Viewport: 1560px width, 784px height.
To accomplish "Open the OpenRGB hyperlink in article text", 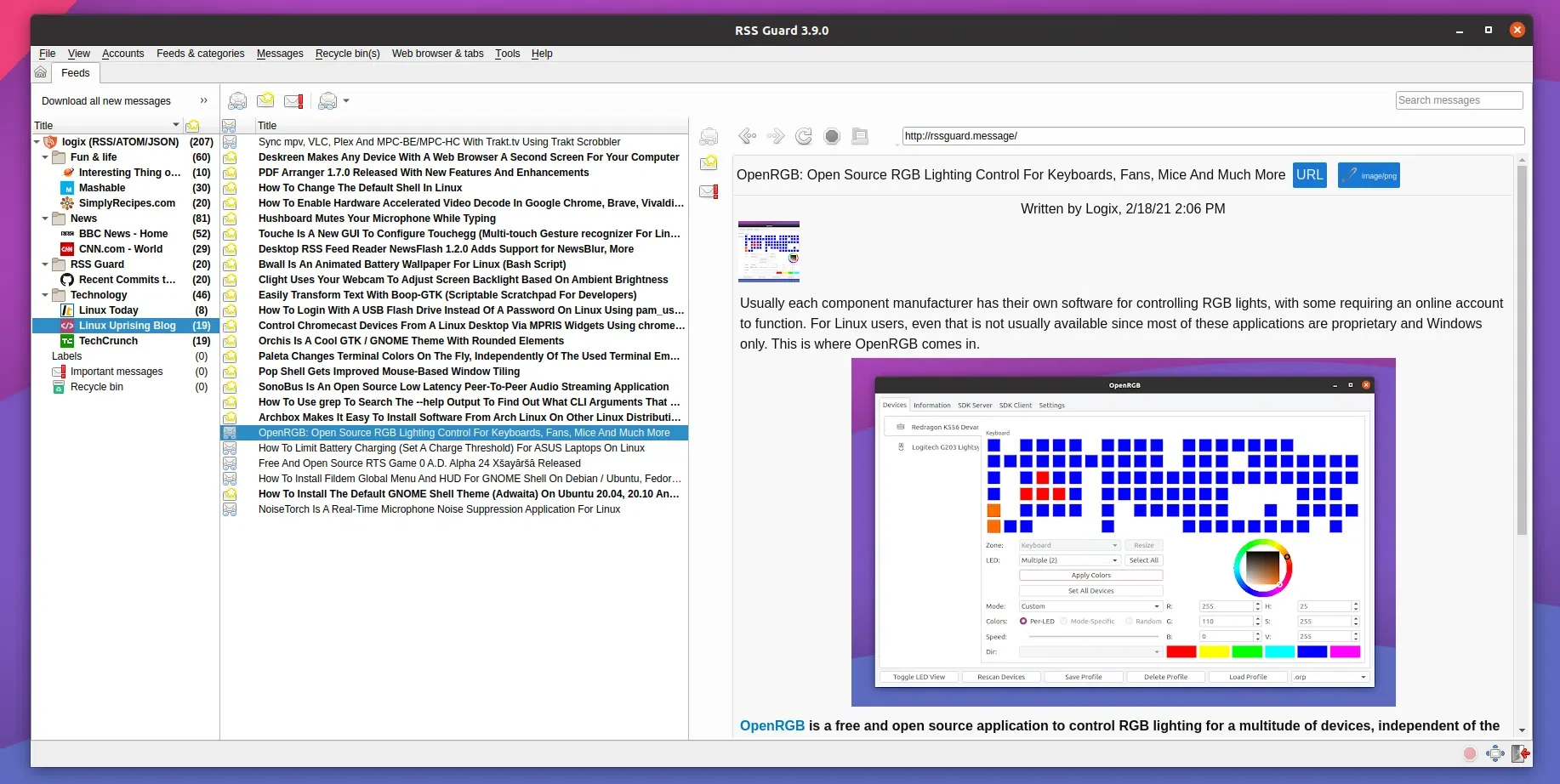I will (771, 725).
